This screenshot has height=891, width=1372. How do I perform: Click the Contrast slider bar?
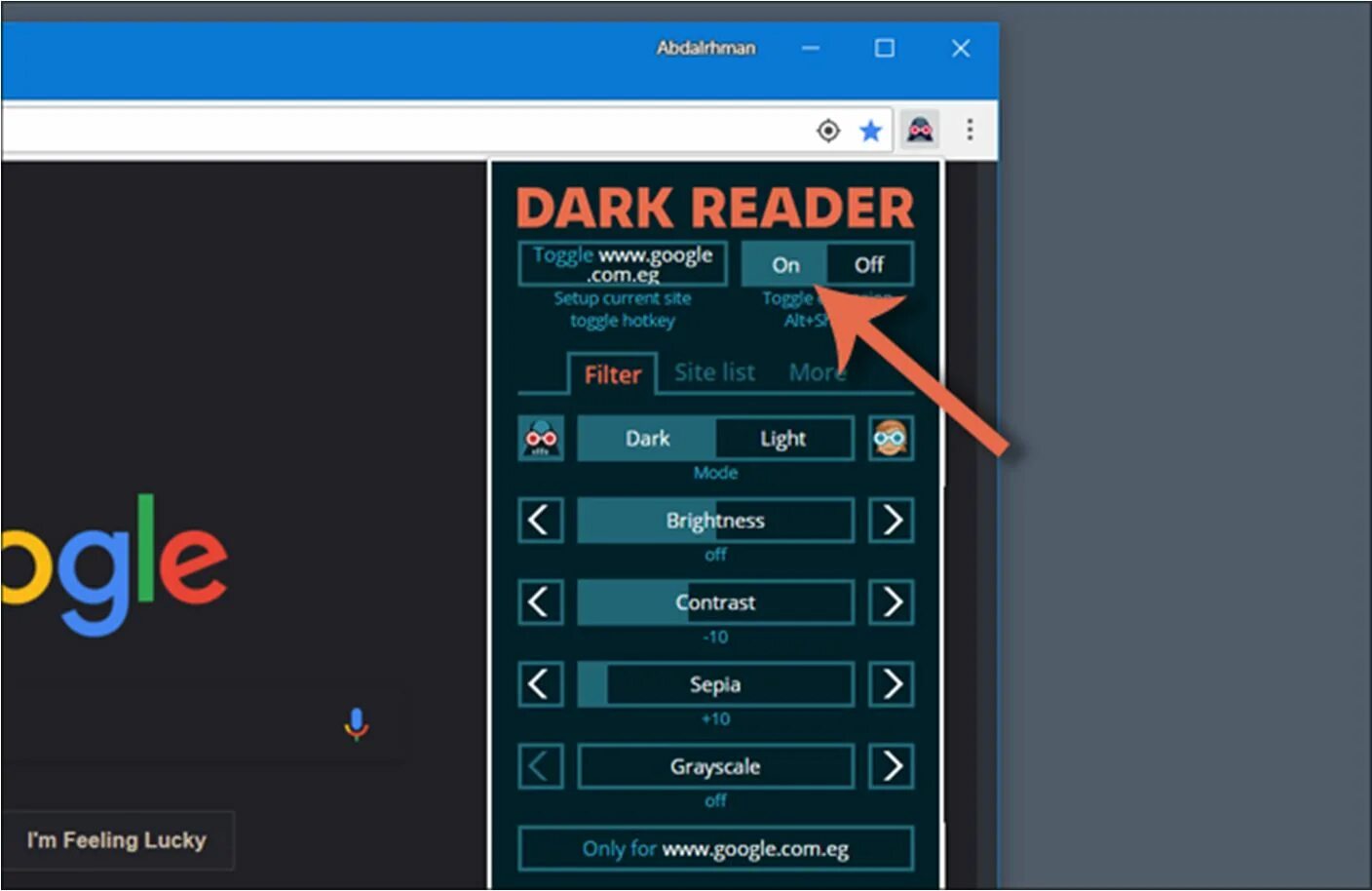[715, 602]
